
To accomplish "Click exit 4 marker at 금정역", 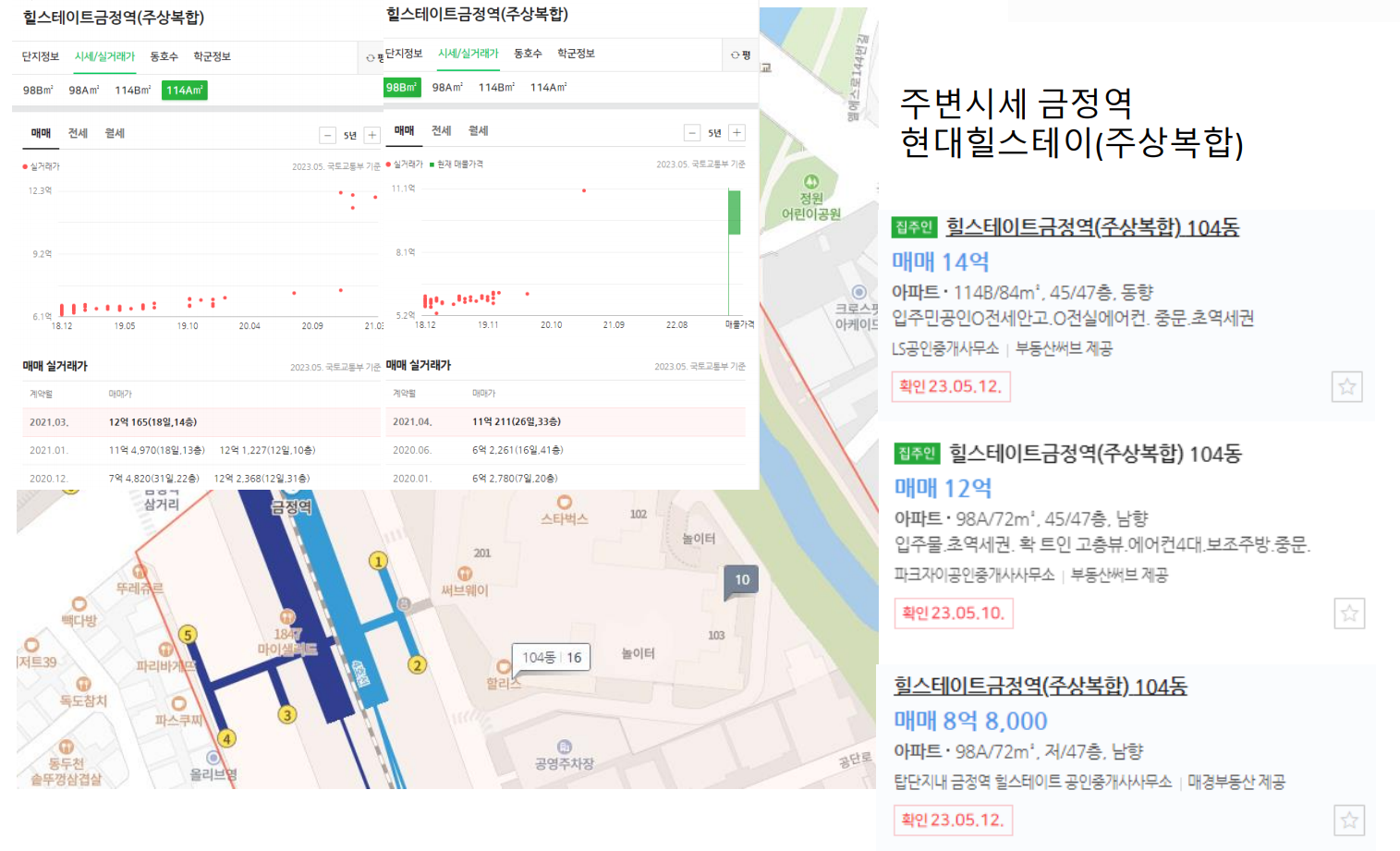I will (226, 738).
